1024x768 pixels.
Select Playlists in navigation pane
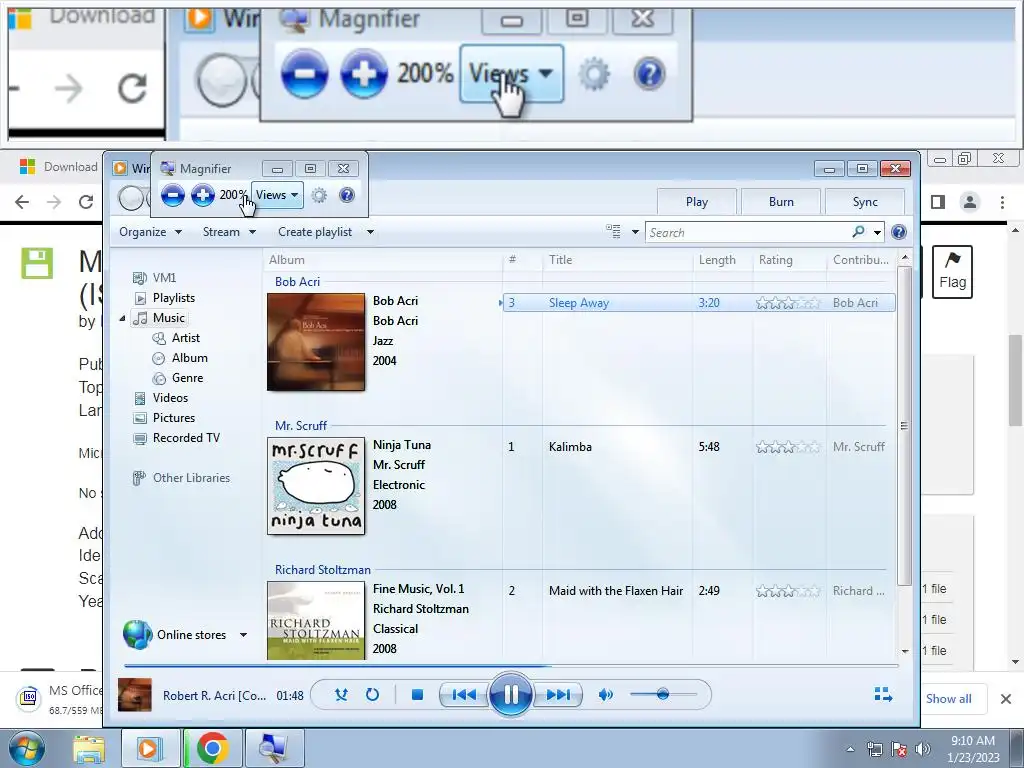coord(165,298)
